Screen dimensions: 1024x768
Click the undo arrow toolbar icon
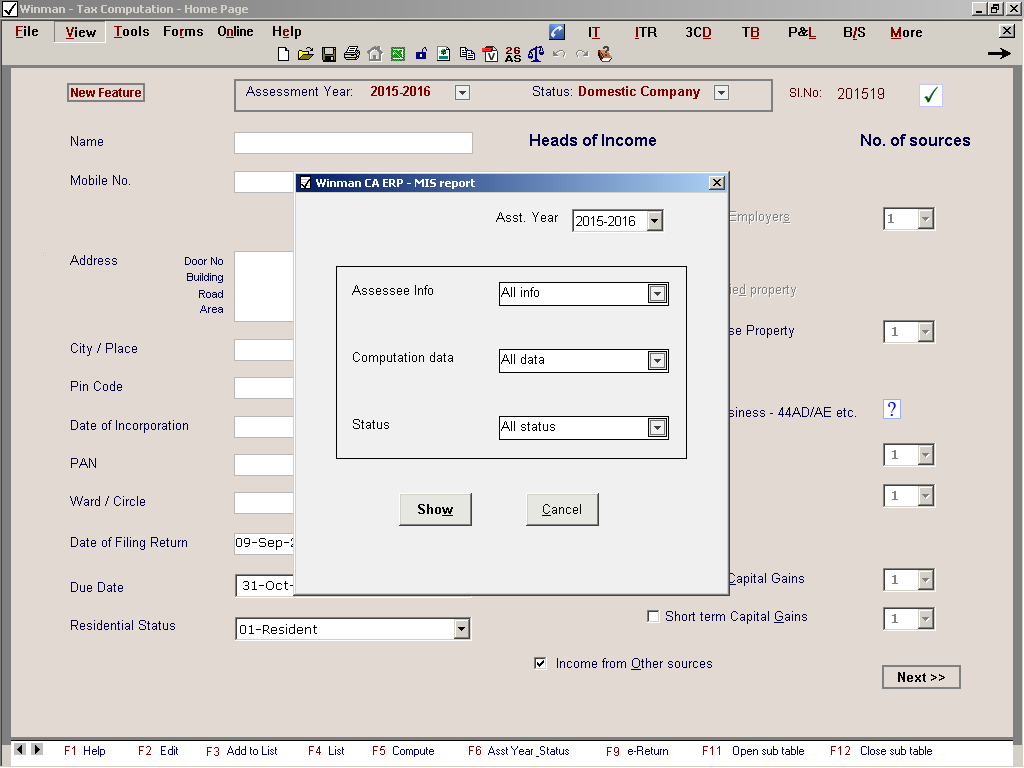tap(559, 54)
